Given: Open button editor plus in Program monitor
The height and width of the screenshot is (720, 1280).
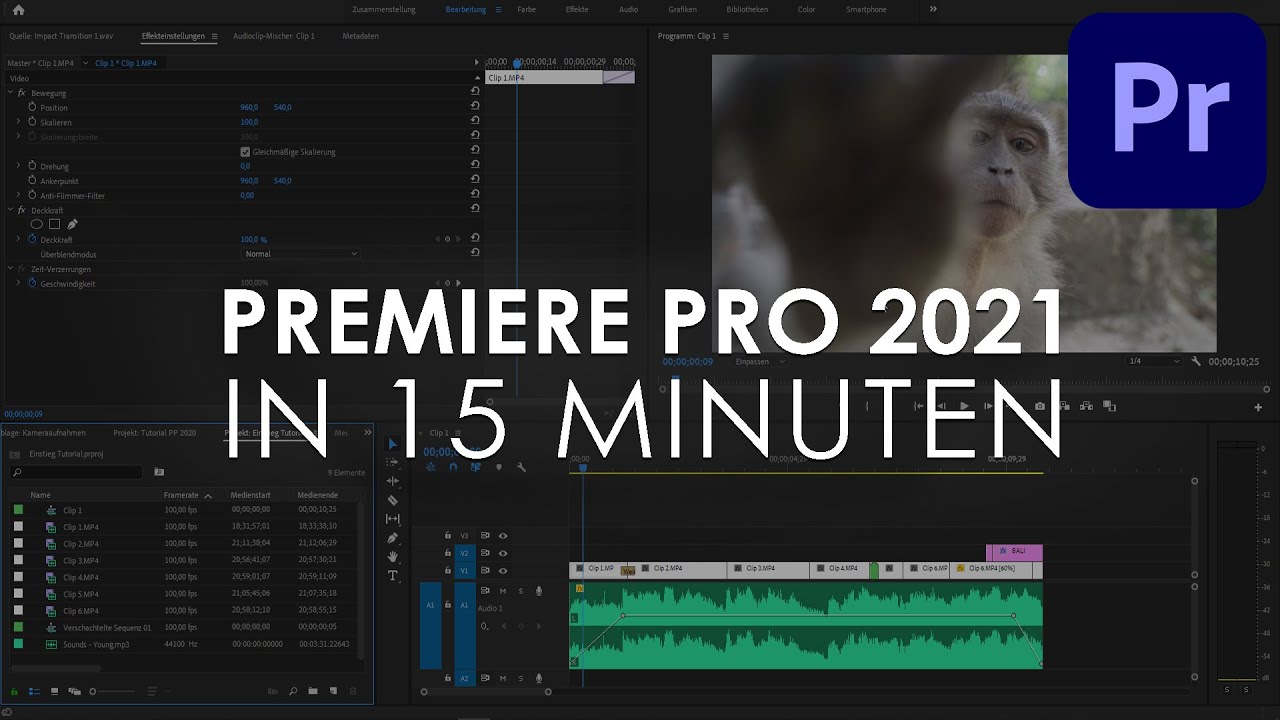Looking at the screenshot, I should 1258,407.
